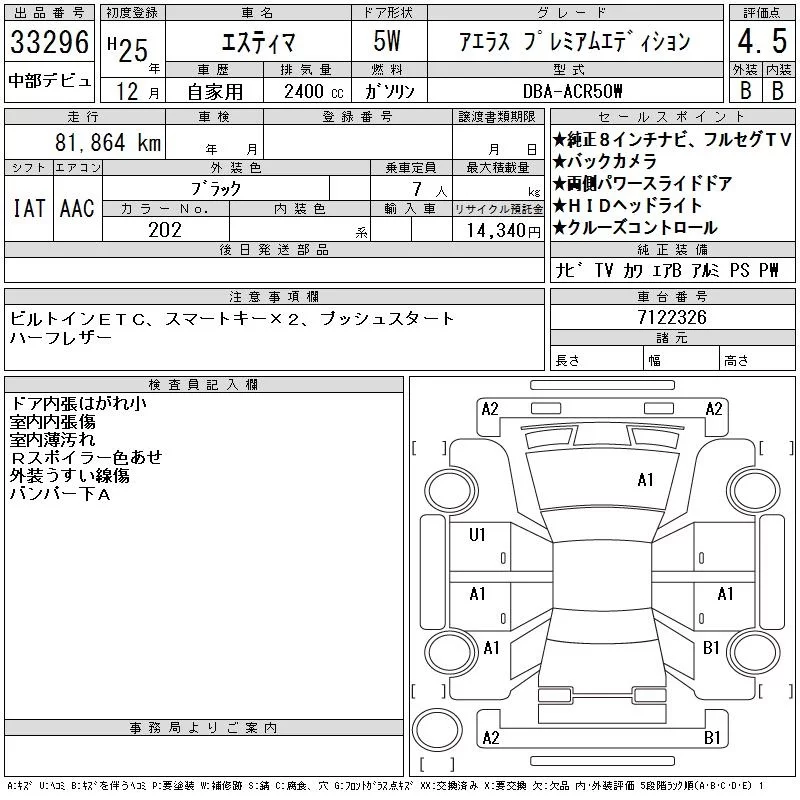The height and width of the screenshot is (800, 800).
Task: Click the U1 dent mark on the car diagram
Action: click(x=477, y=536)
